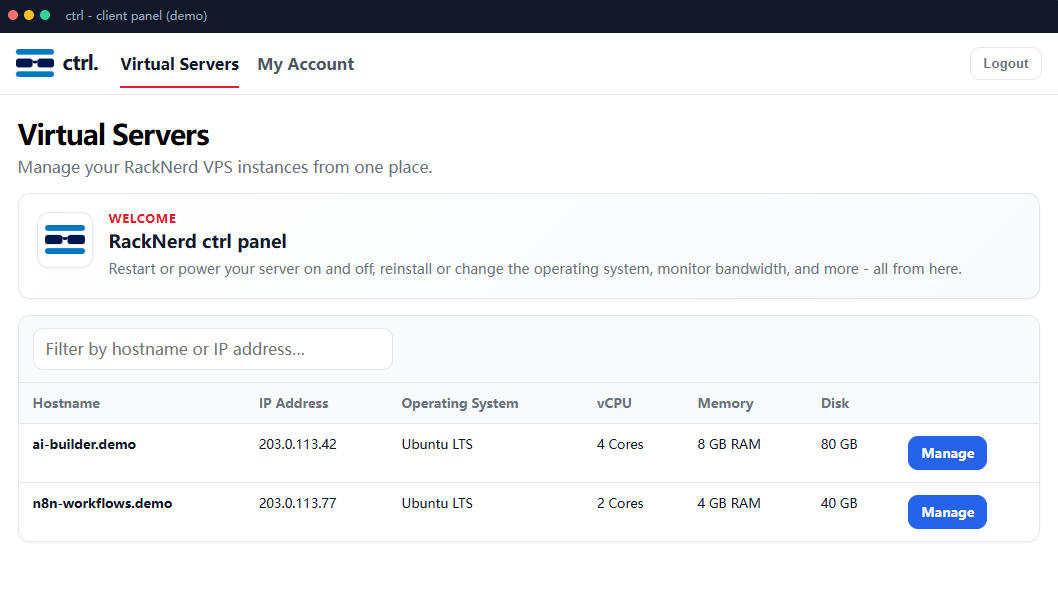The image size is (1058, 607).
Task: Click the 'Manage your RackNerd VPS instances' subtitle
Action: tap(225, 167)
